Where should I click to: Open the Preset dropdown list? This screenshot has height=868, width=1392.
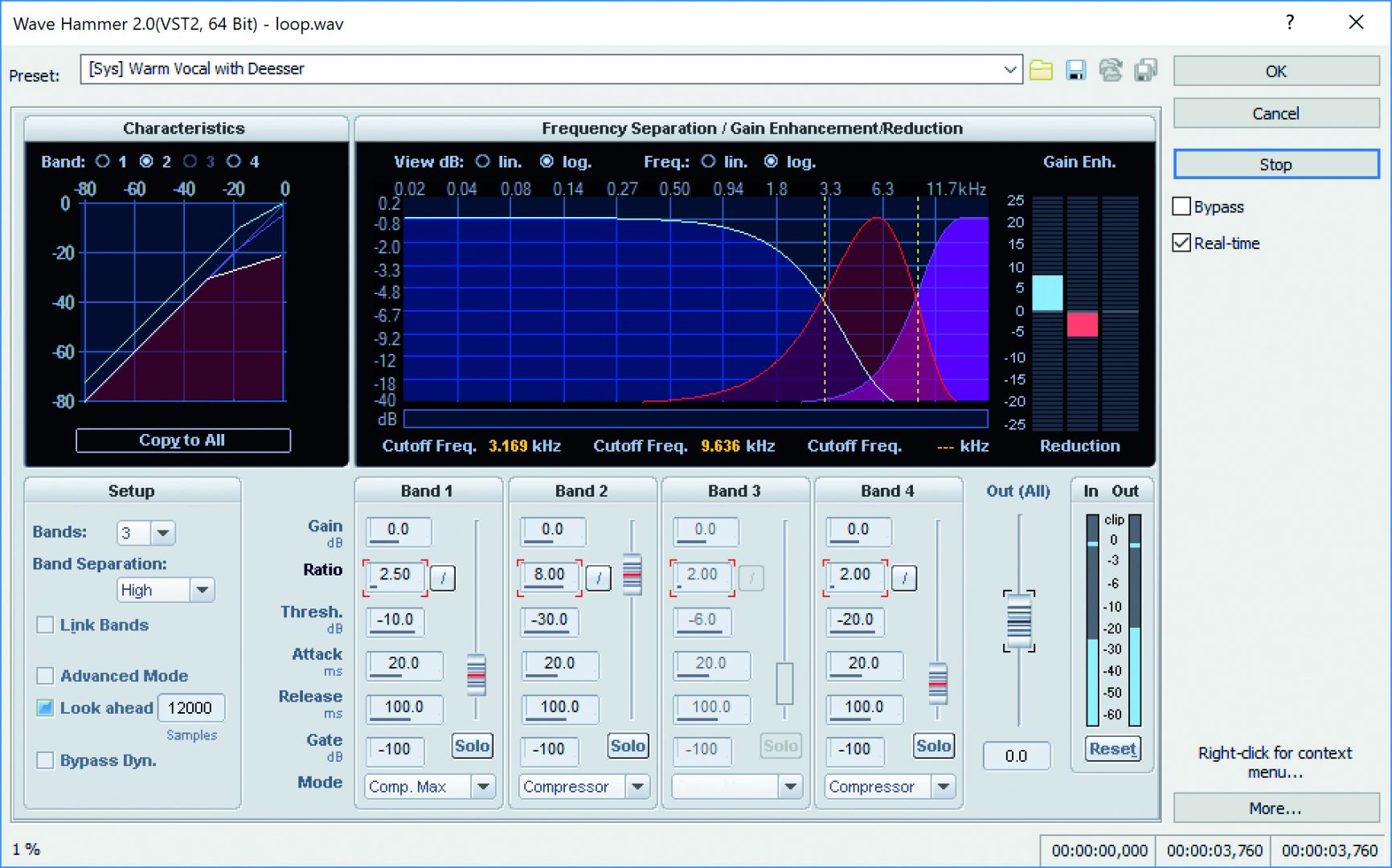click(1009, 69)
